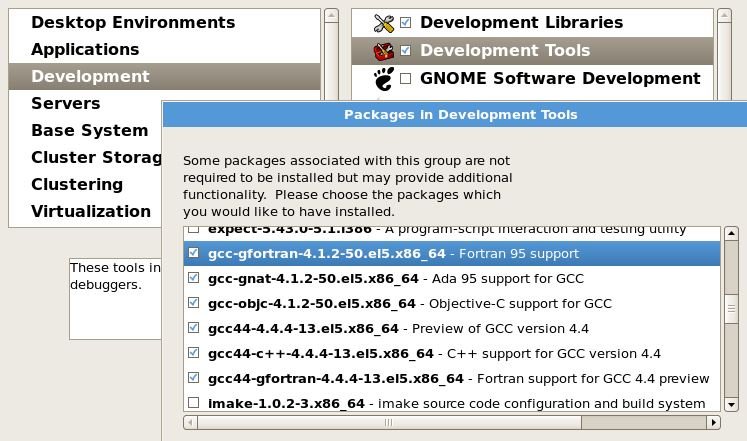Click the Development Libraries wrench icon
This screenshot has width=747, height=441.
384,23
